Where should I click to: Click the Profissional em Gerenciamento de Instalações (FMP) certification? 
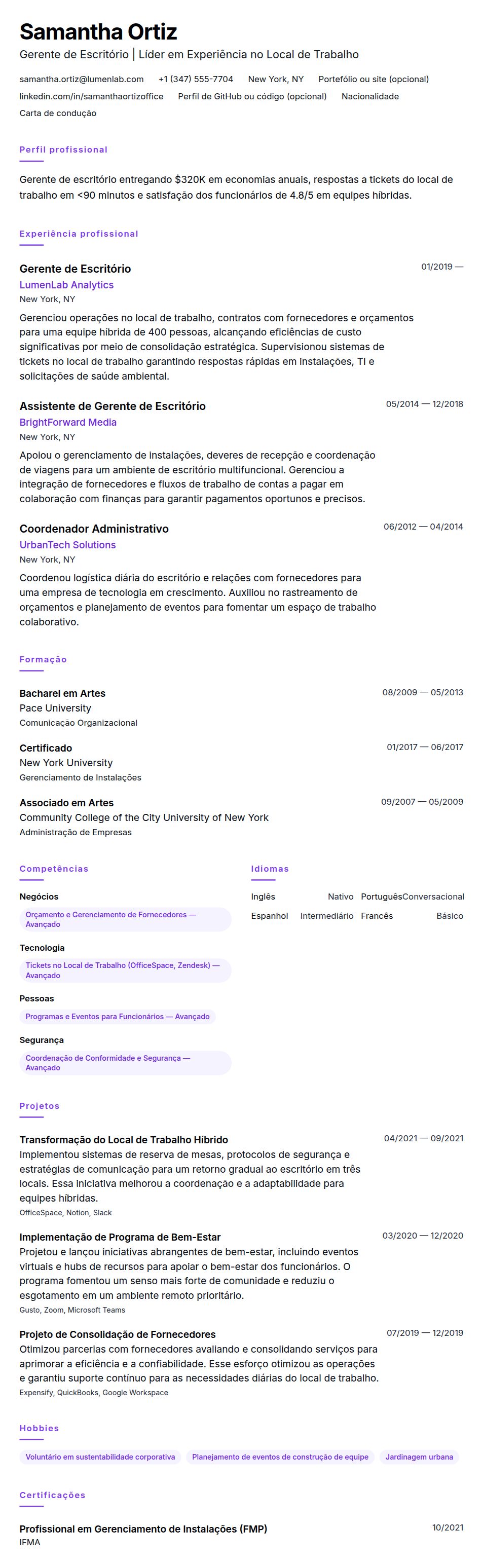point(143,1529)
